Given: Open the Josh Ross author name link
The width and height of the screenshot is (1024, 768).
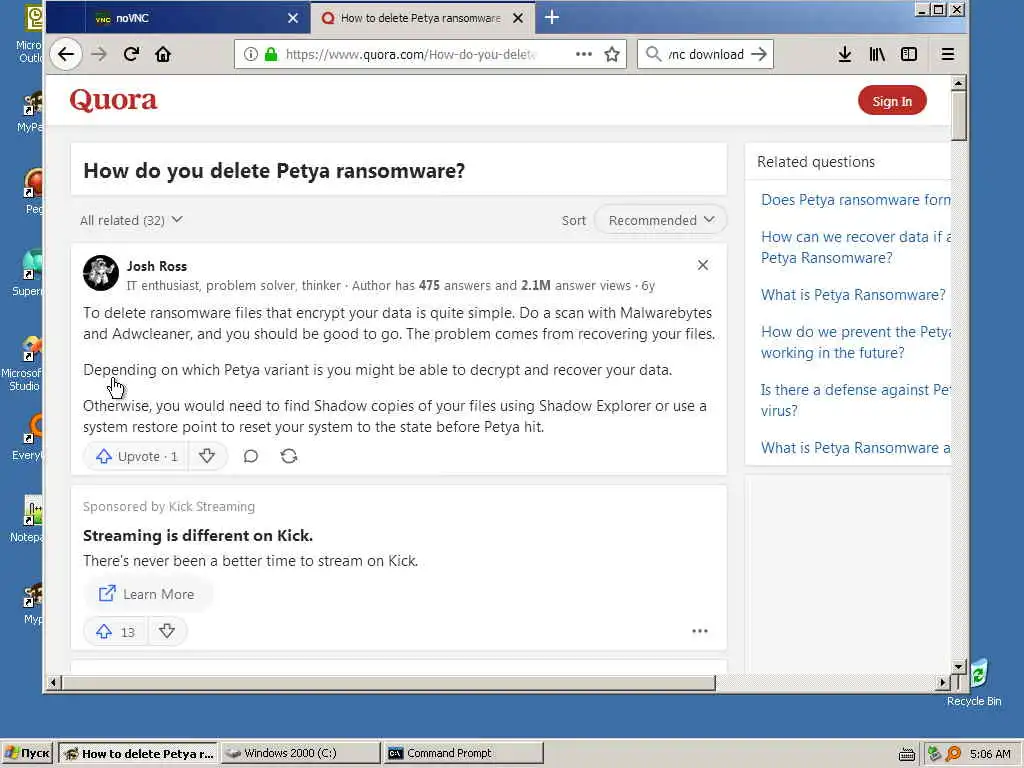Looking at the screenshot, I should [157, 266].
